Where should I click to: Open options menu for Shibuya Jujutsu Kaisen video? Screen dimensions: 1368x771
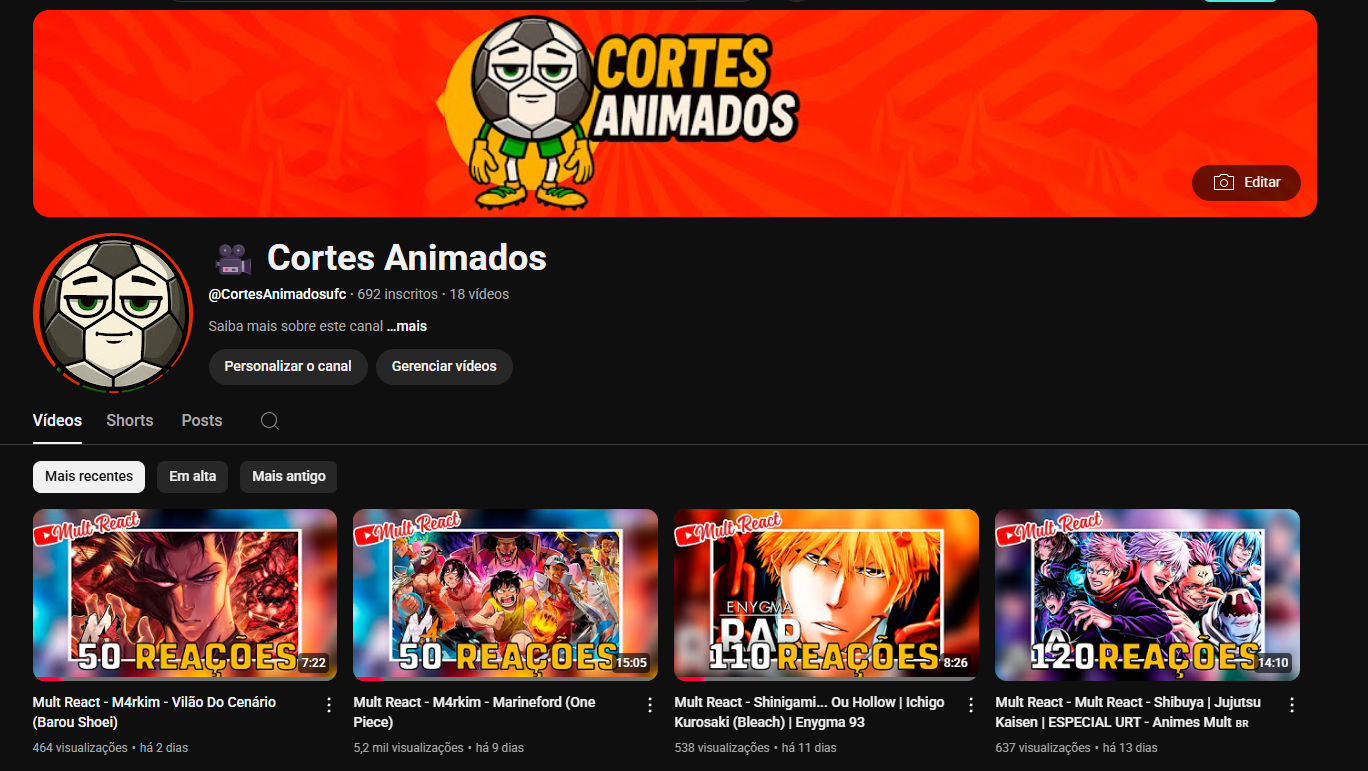click(1292, 705)
